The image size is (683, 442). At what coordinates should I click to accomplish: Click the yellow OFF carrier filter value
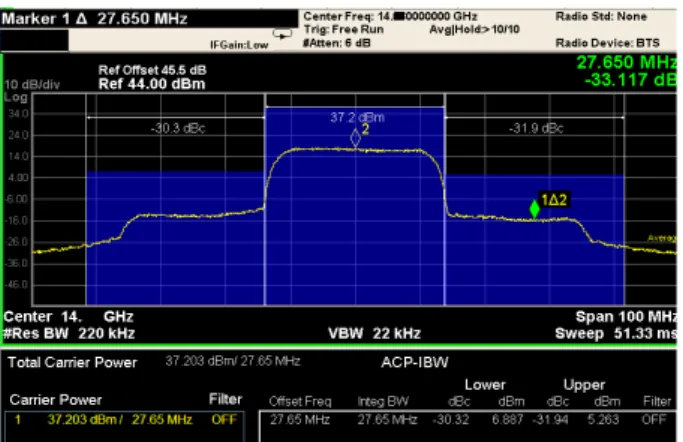coord(223,420)
